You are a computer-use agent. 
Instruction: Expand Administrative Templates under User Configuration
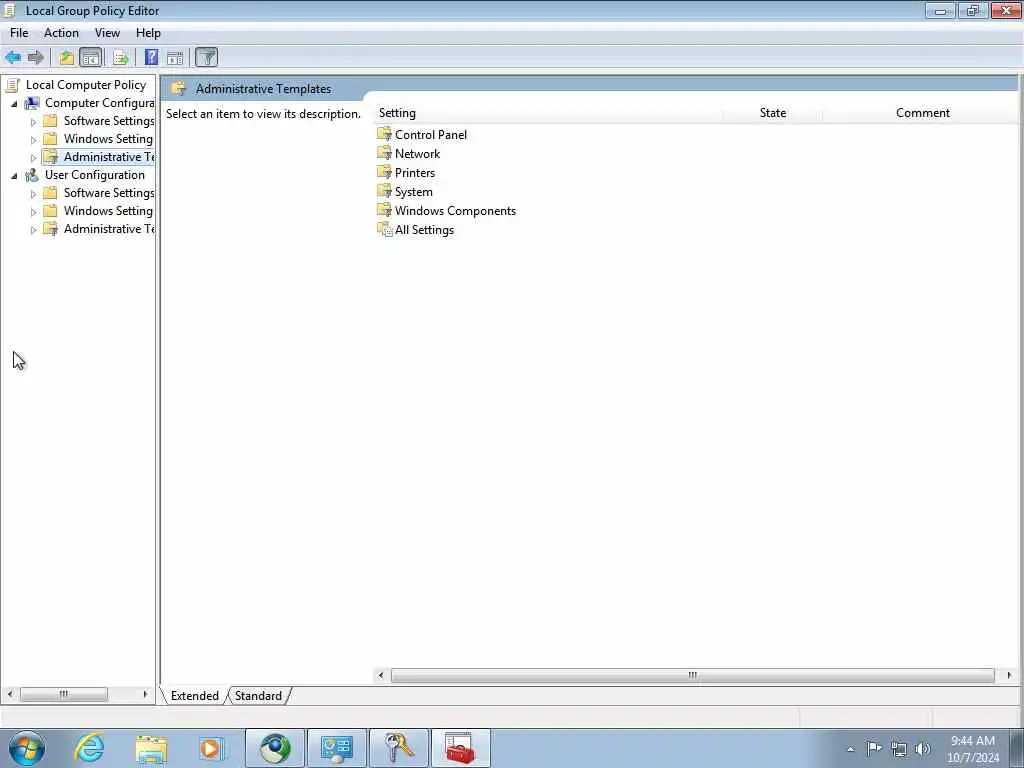tap(33, 230)
